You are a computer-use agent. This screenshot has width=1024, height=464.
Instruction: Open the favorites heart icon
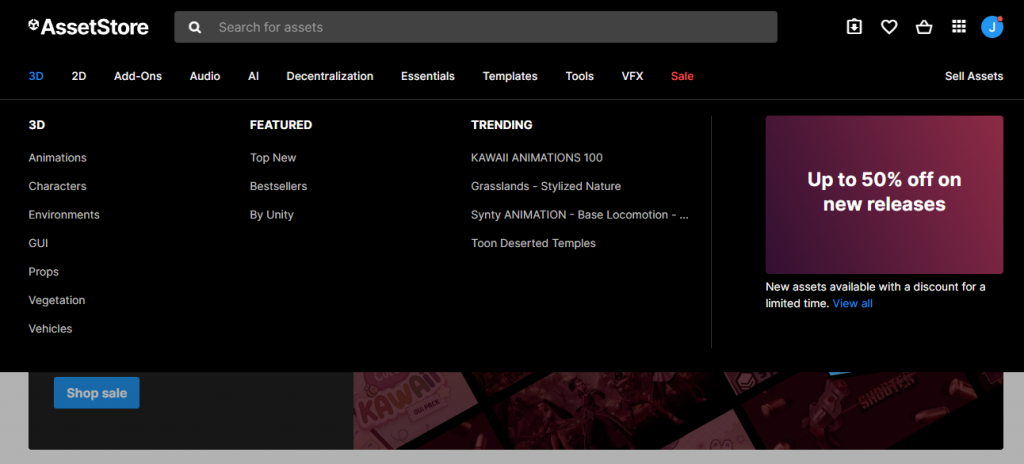[889, 27]
